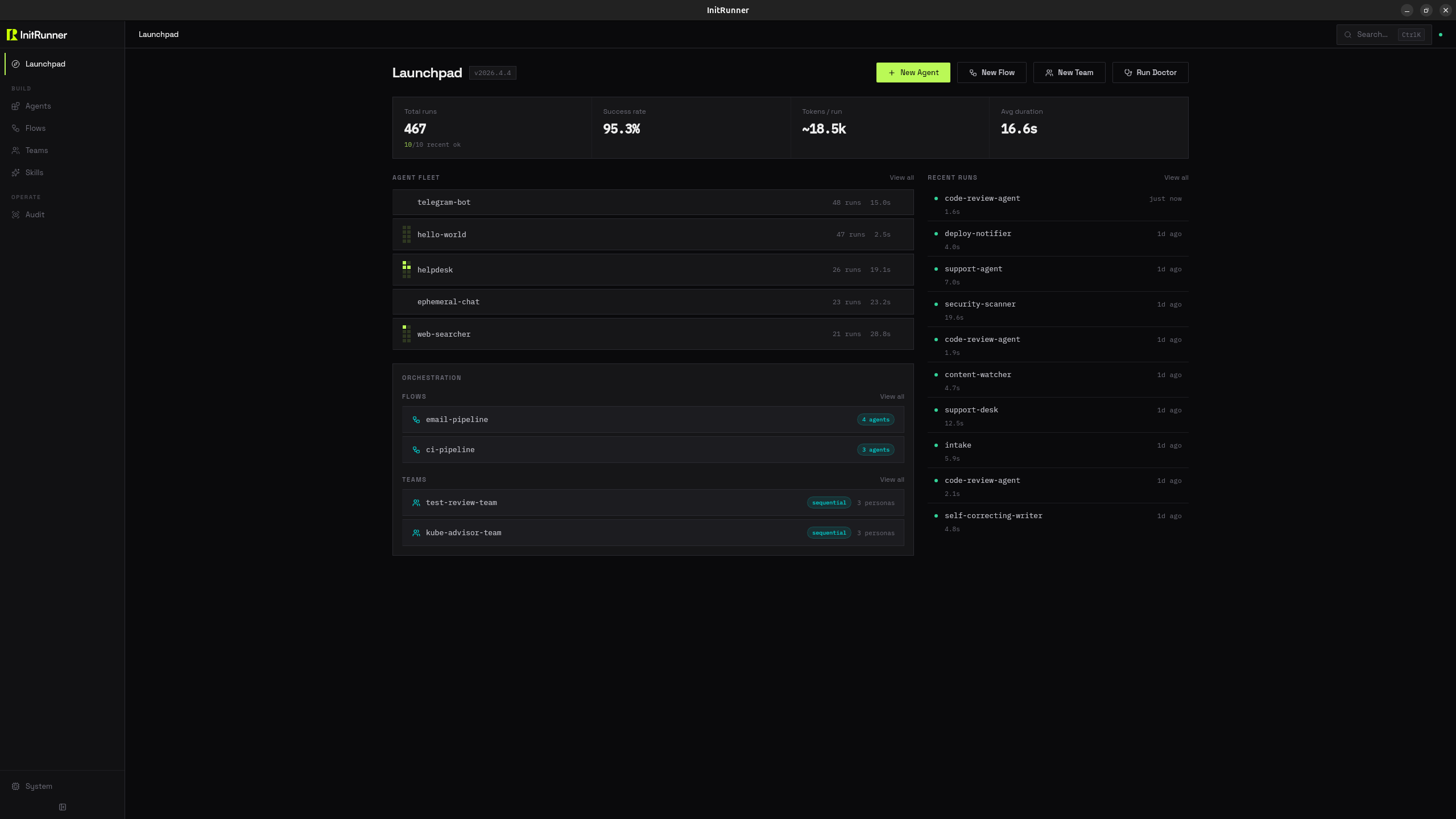This screenshot has height=819, width=1456.
Task: Click the InitRunner logo icon
Action: [x=12, y=35]
